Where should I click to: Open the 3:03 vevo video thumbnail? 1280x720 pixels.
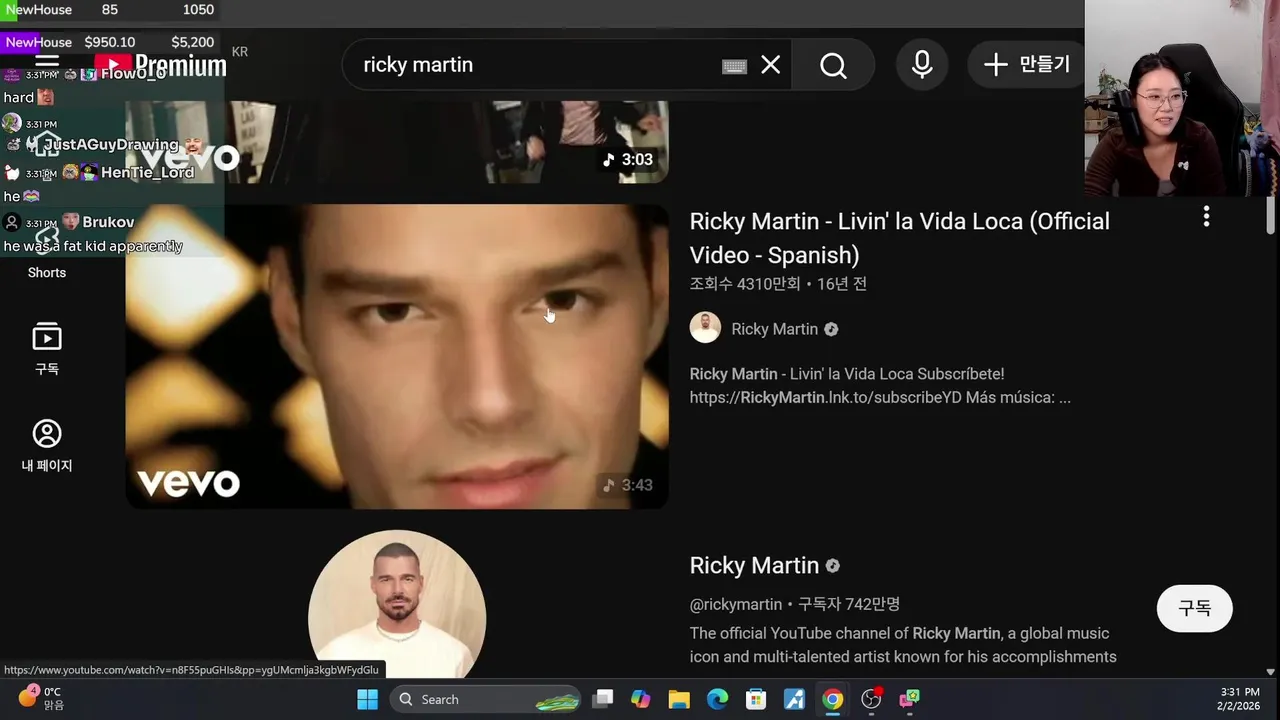pyautogui.click(x=397, y=142)
